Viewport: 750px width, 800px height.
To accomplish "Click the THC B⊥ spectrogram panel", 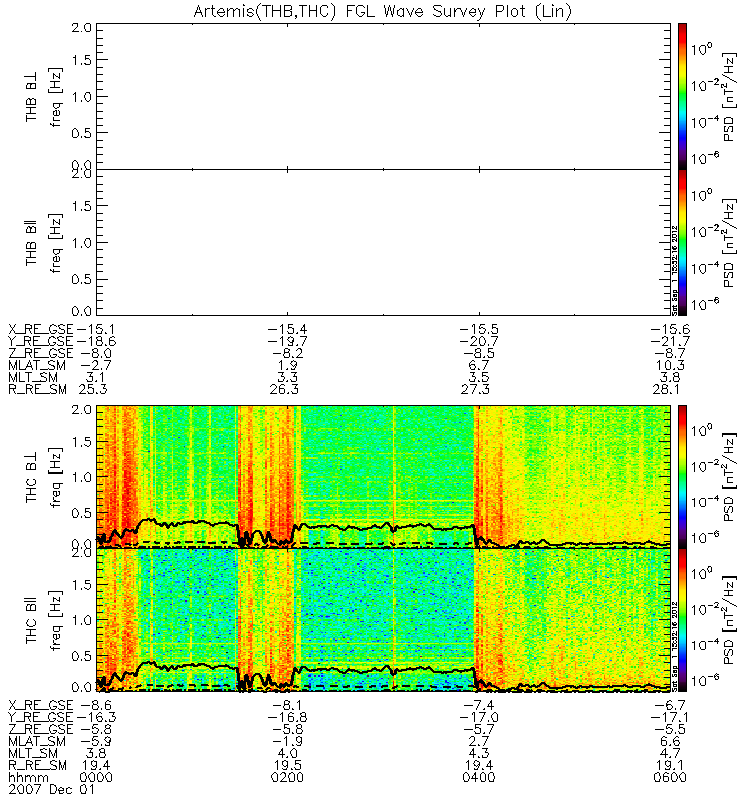I will coord(383,477).
